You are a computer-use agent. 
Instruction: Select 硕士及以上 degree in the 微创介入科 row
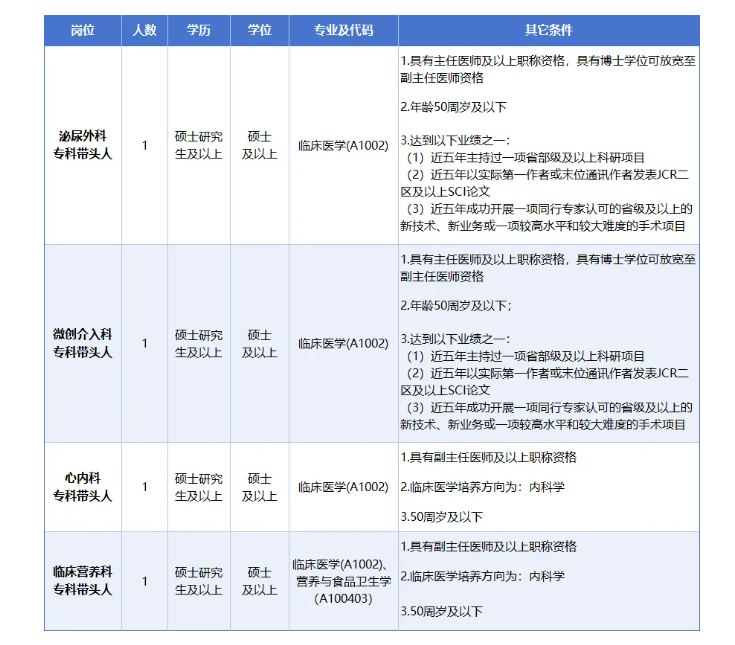point(259,343)
